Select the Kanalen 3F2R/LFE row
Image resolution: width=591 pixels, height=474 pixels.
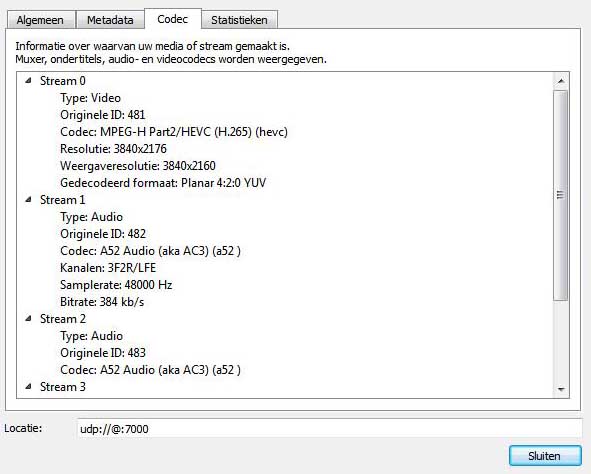click(x=108, y=268)
